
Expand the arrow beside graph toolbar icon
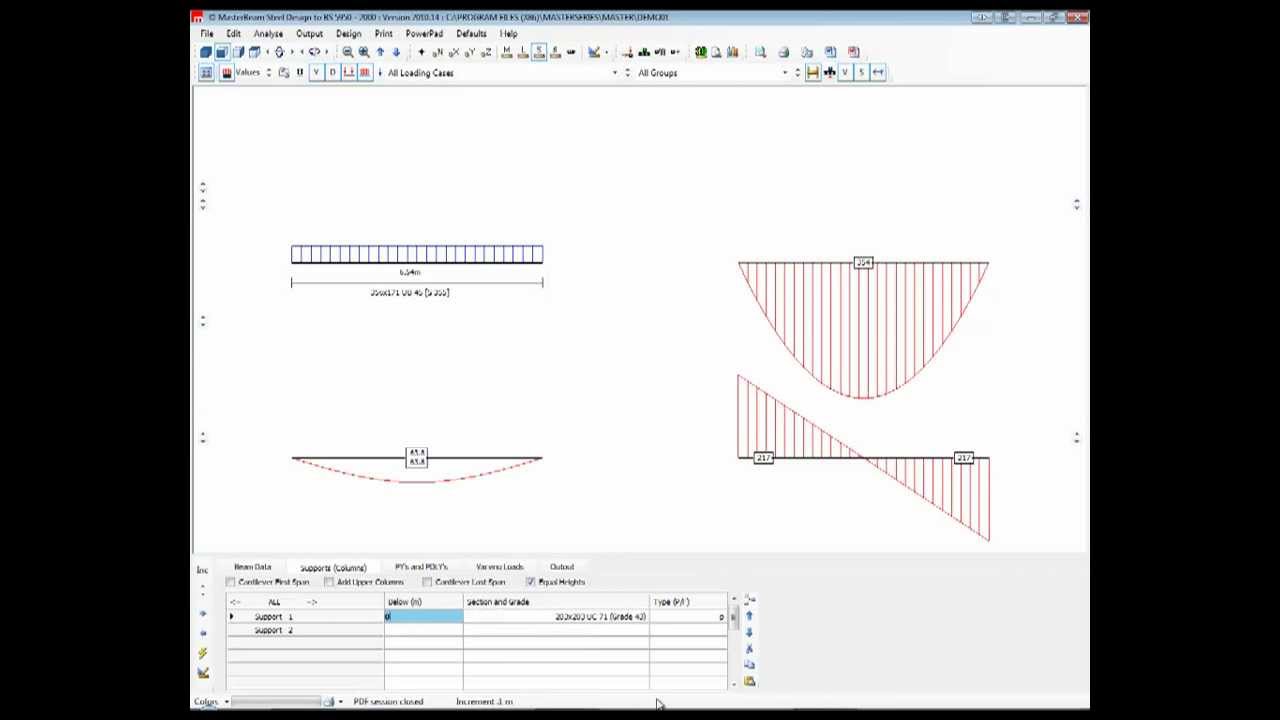point(607,52)
